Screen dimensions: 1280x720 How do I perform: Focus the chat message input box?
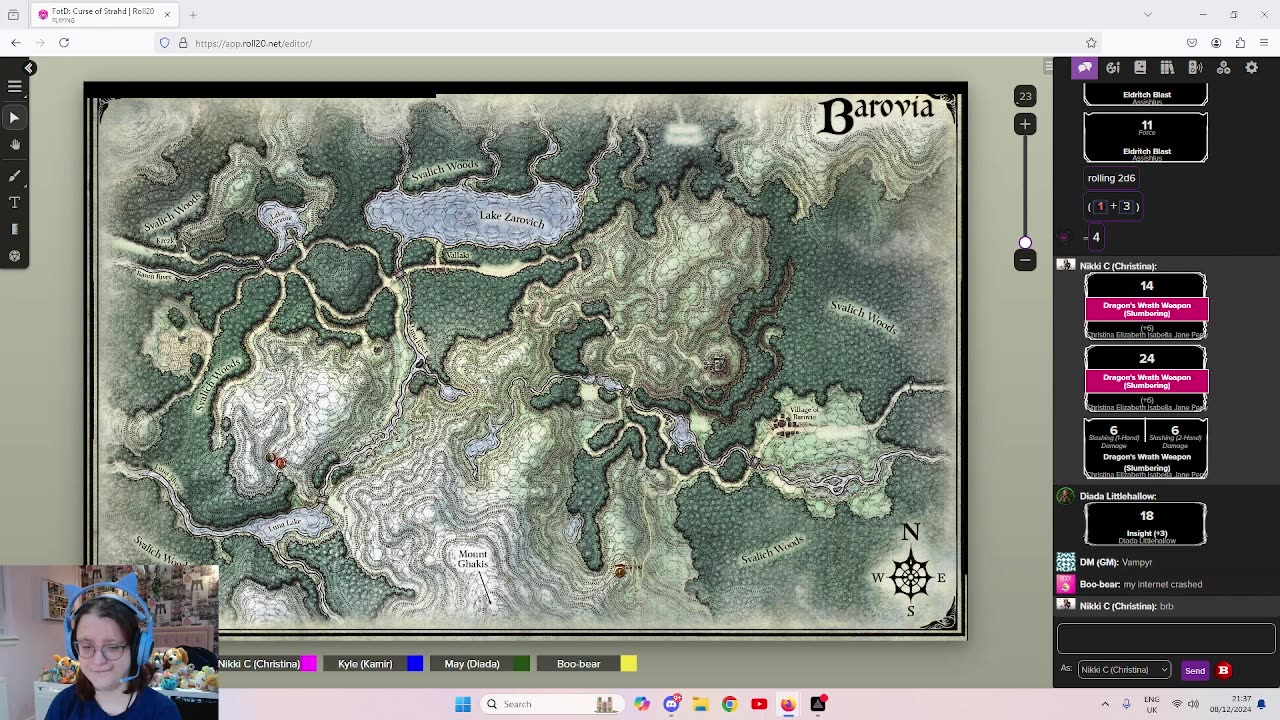point(1166,638)
